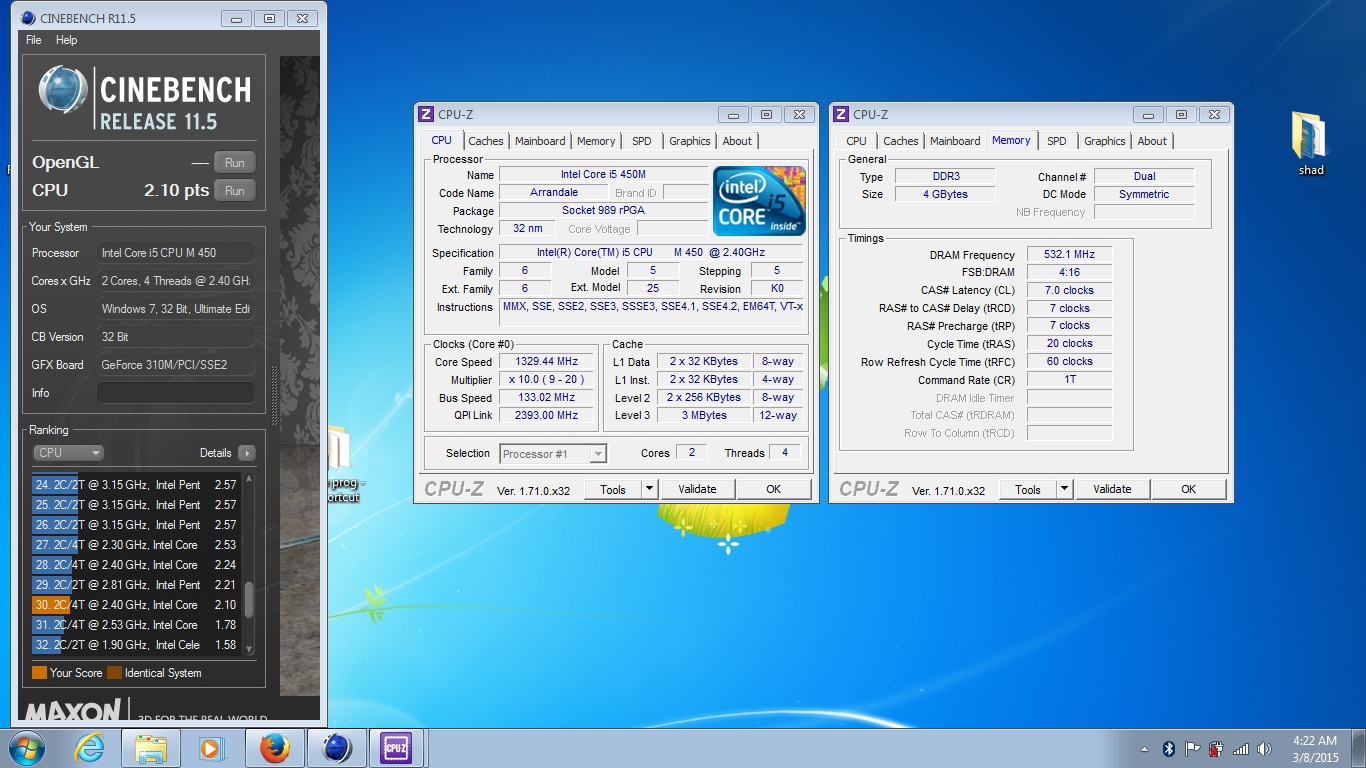Image resolution: width=1366 pixels, height=768 pixels.
Task: Click DRAM Frequency value 532.1 MHz
Action: pos(1069,254)
